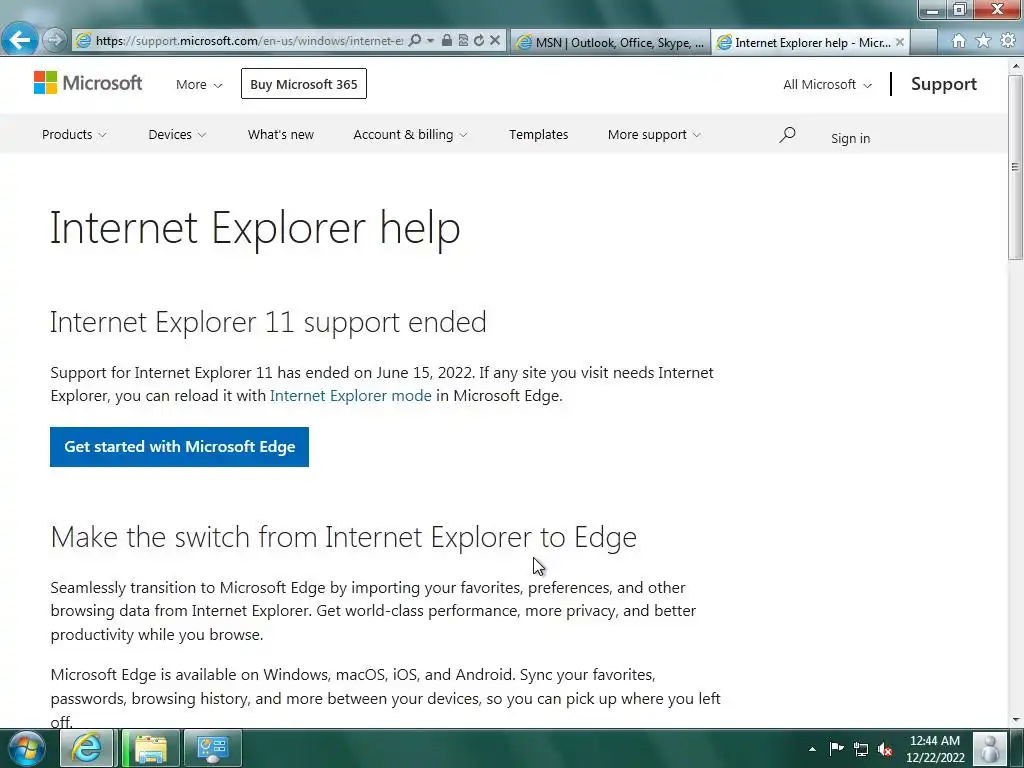
Task: Click the page scrollbar down arrow
Action: tap(1016, 720)
